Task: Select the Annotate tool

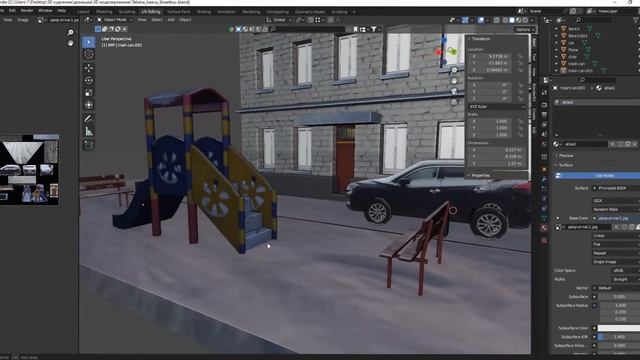Action: [x=89, y=119]
